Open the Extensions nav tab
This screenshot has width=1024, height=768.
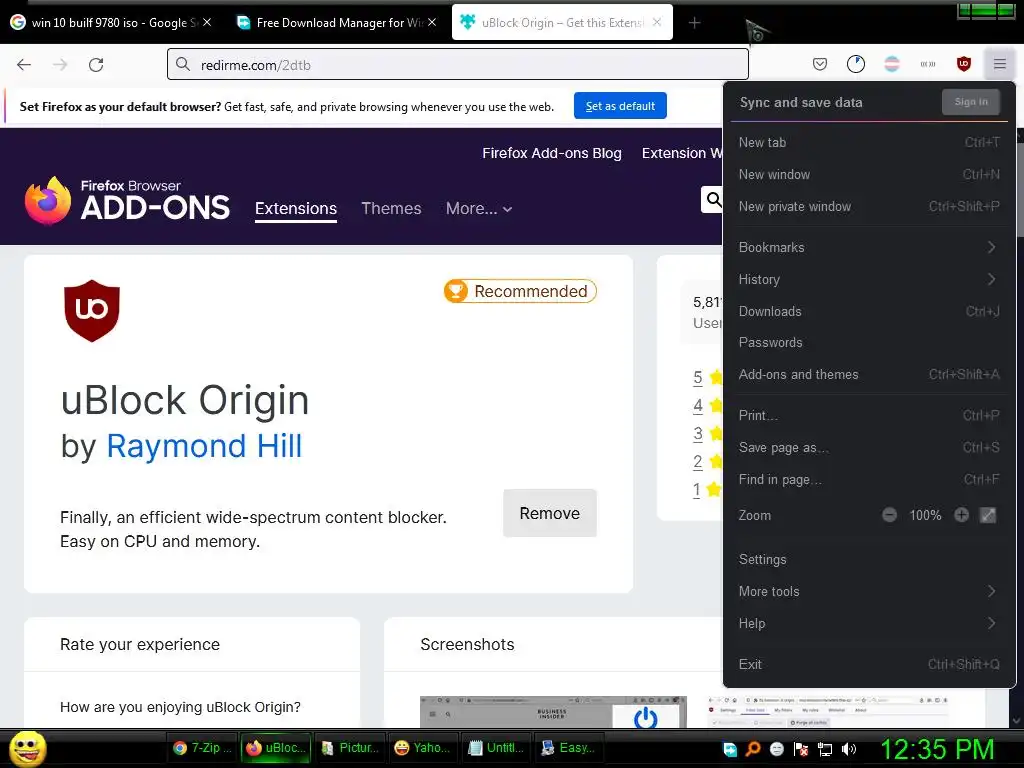(x=296, y=209)
